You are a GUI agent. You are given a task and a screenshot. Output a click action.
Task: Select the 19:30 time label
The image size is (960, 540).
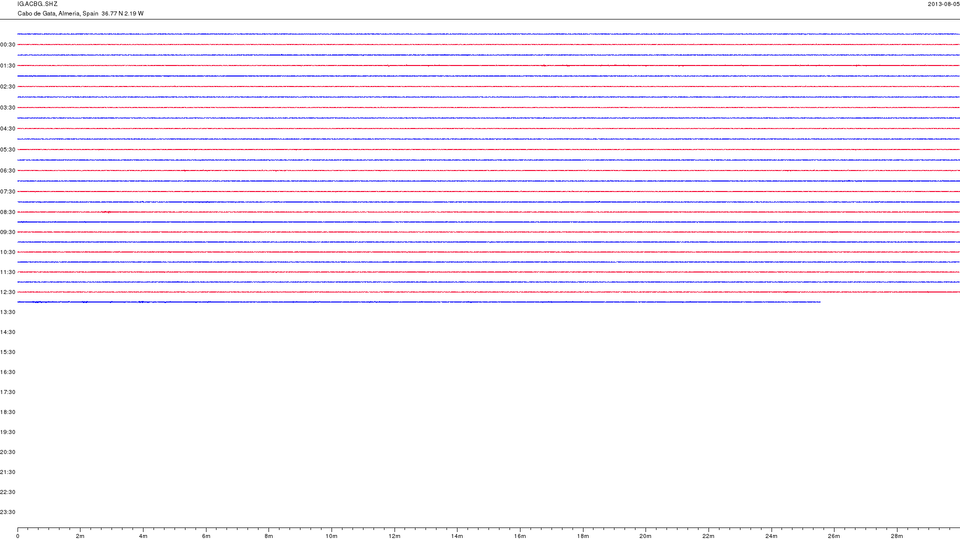(7, 432)
